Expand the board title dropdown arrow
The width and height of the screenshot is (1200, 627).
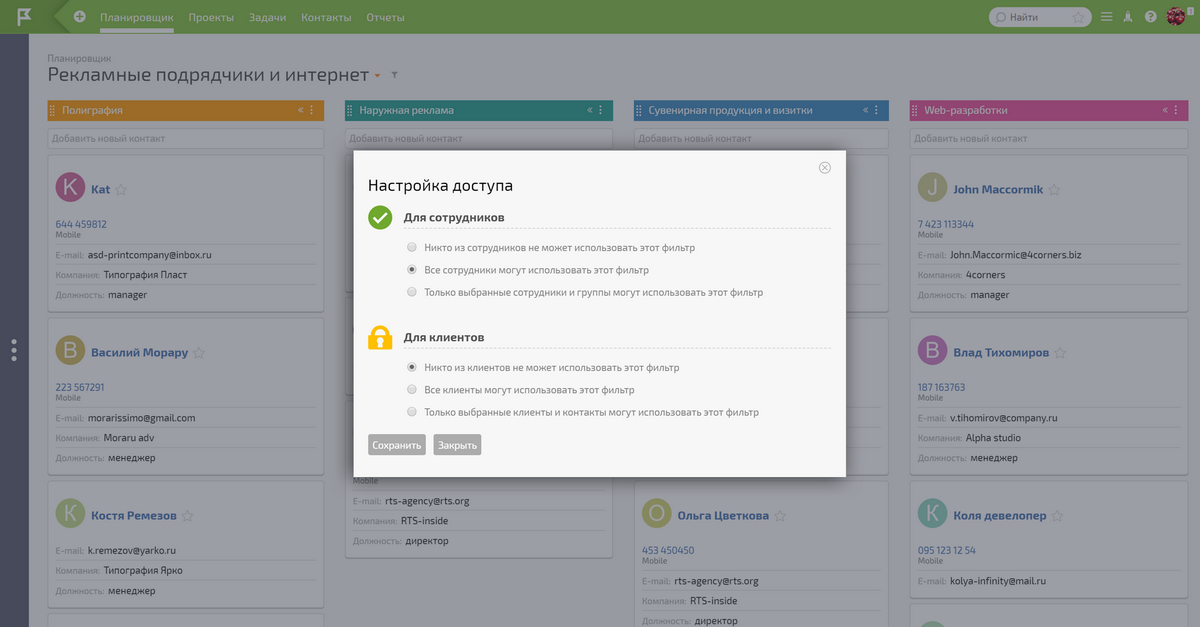point(377,76)
